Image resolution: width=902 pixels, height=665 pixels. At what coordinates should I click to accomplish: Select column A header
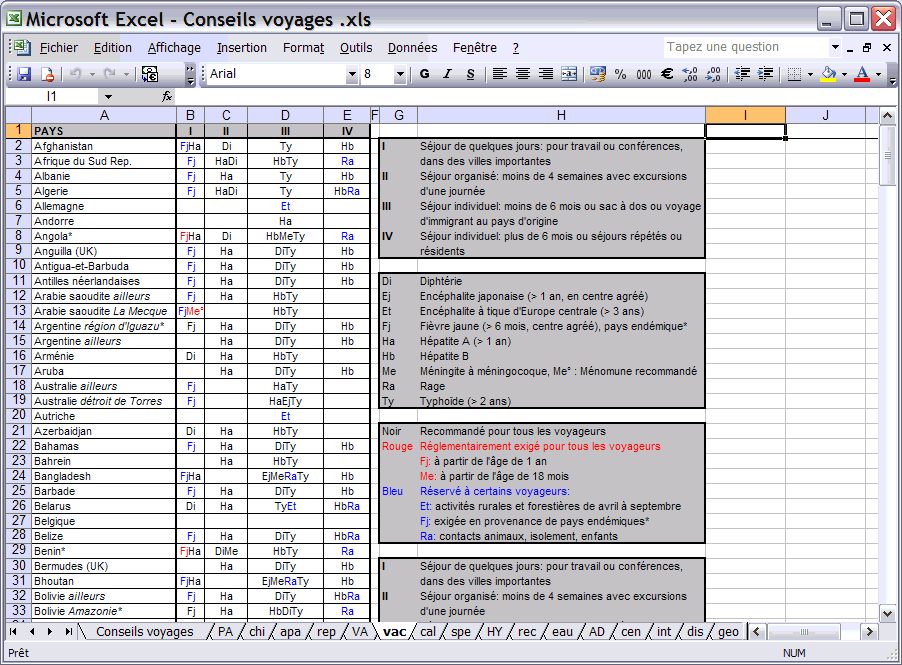(x=104, y=116)
